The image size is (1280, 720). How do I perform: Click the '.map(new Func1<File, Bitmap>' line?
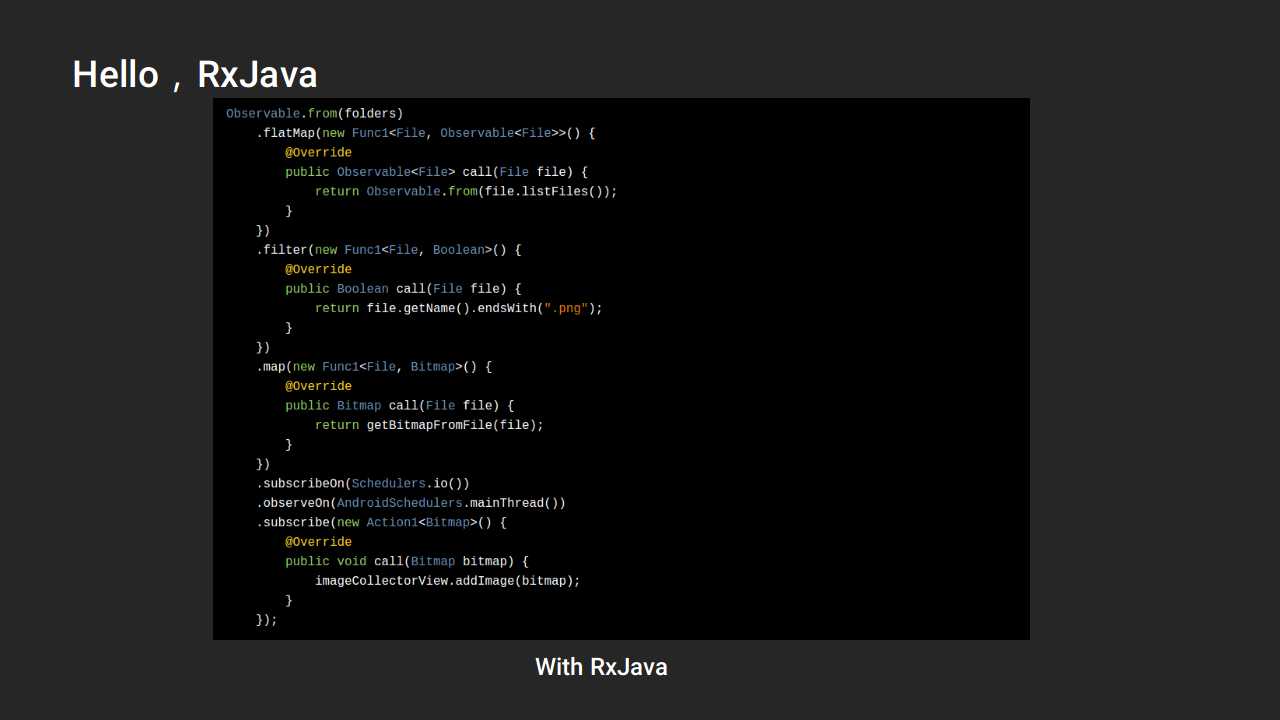tap(374, 367)
